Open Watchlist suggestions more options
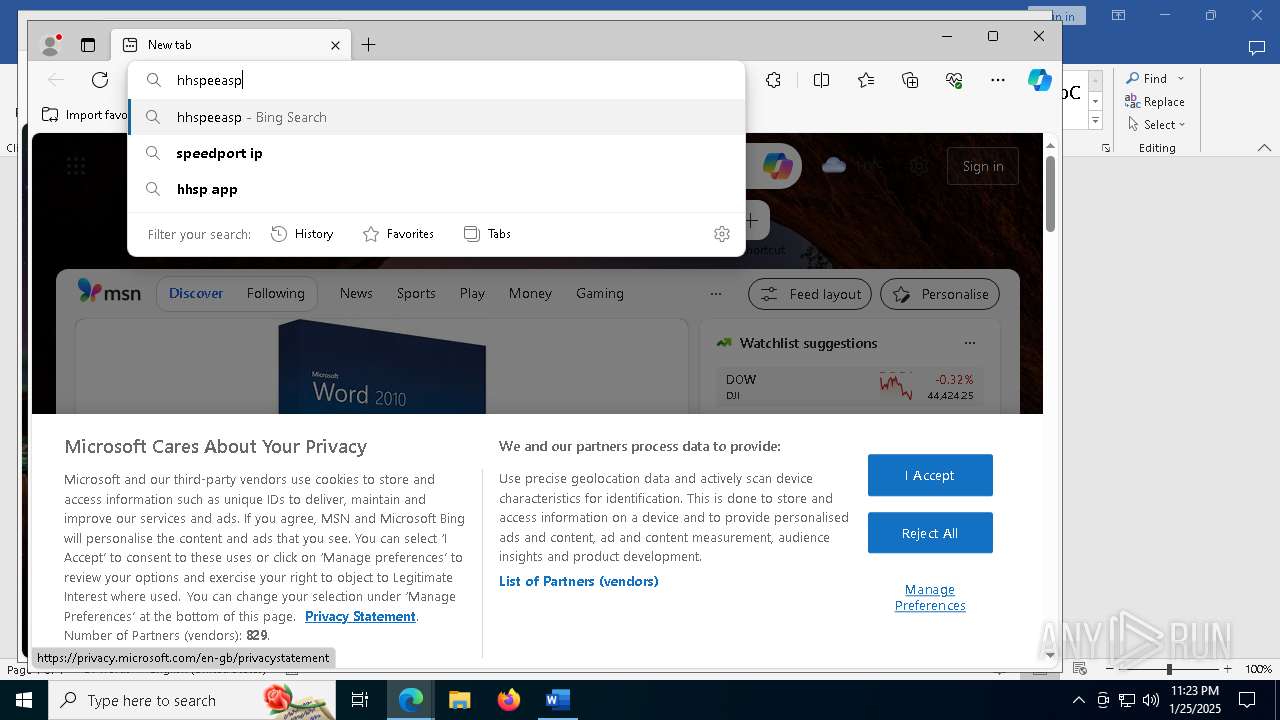 [969, 343]
